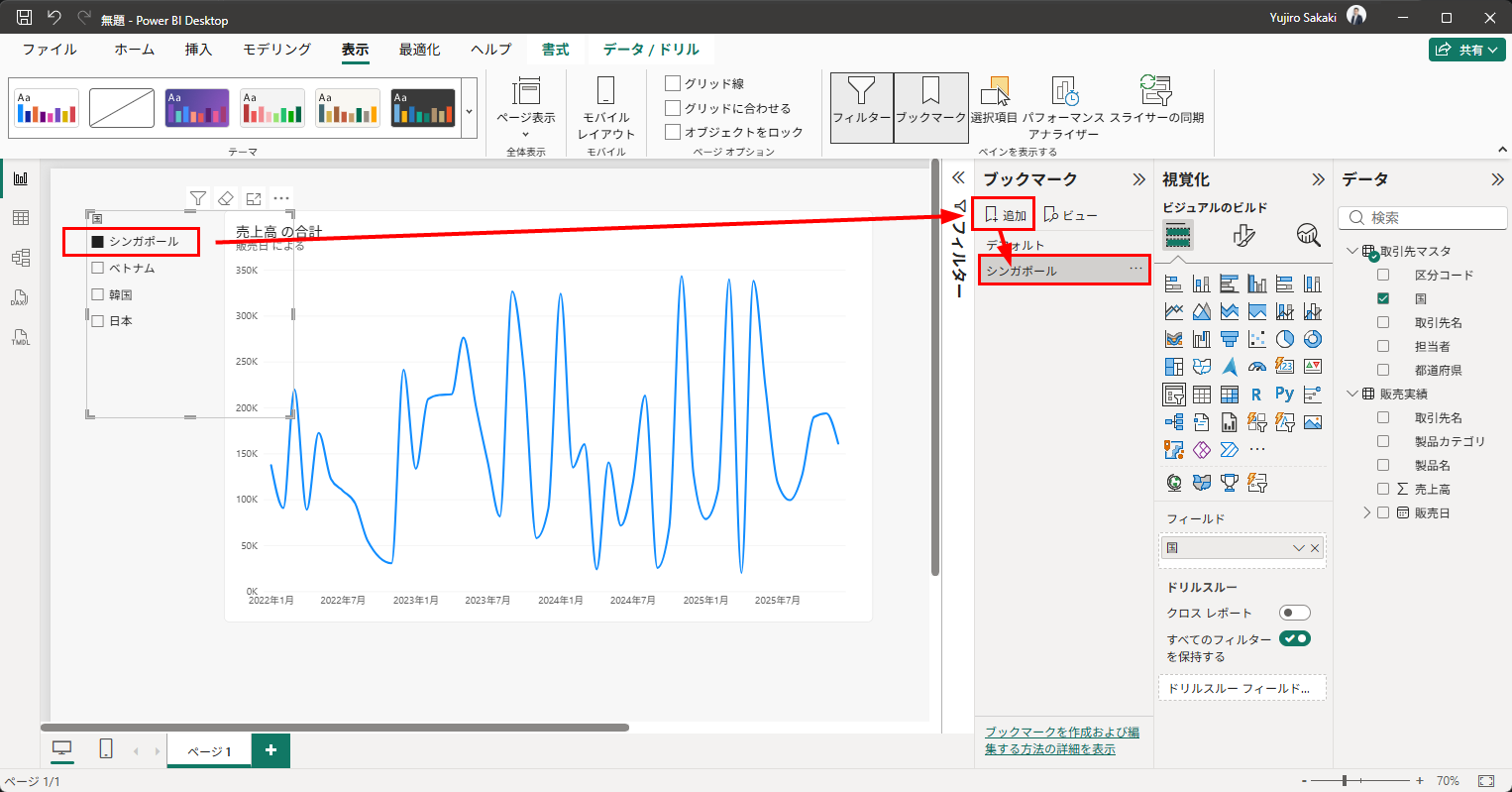Expand the 販売日 date hierarchy
The height and width of the screenshot is (792, 1512).
[x=1367, y=512]
